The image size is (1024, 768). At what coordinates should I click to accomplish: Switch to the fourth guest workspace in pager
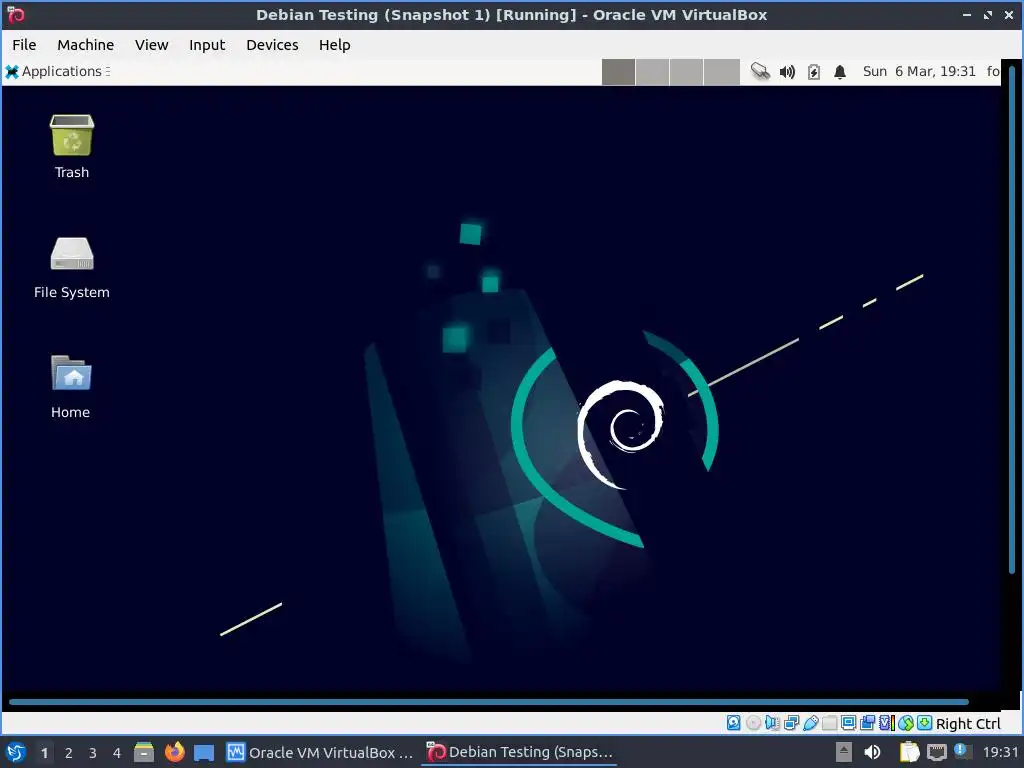point(722,72)
